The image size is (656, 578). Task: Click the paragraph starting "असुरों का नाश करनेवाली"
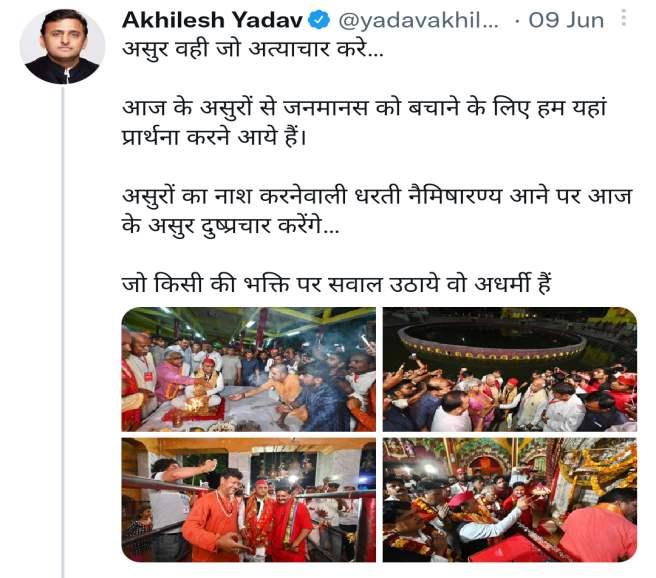pos(377,211)
